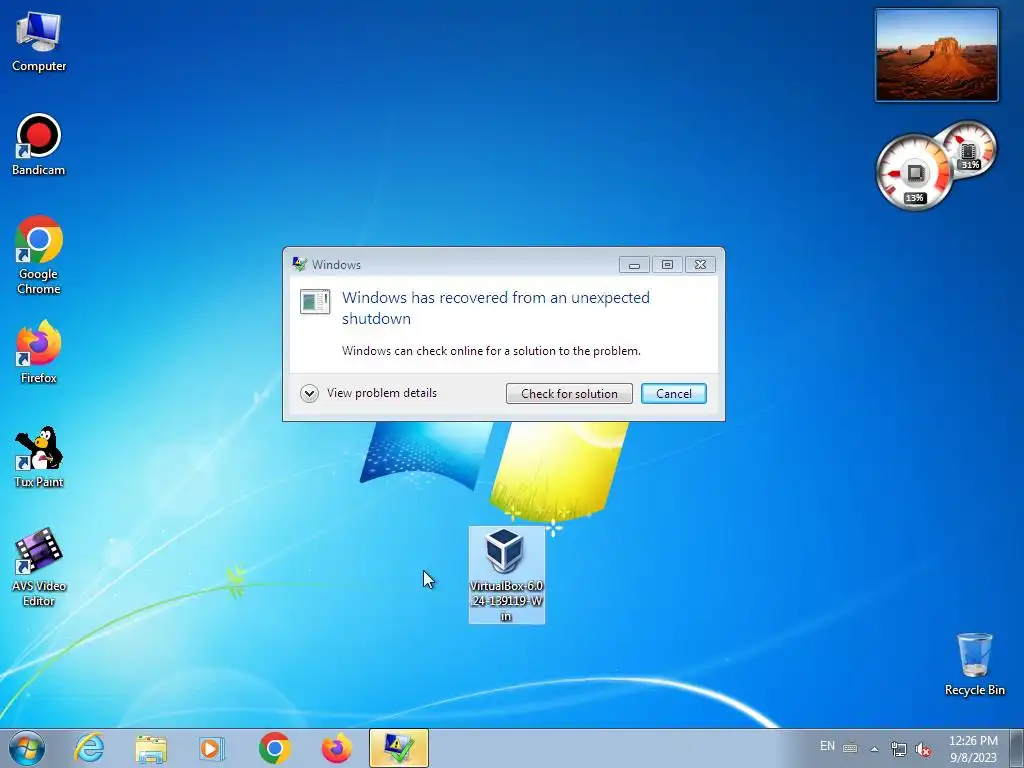Select the AVS Video Editor shortcut
The width and height of the screenshot is (1024, 768).
[39, 567]
